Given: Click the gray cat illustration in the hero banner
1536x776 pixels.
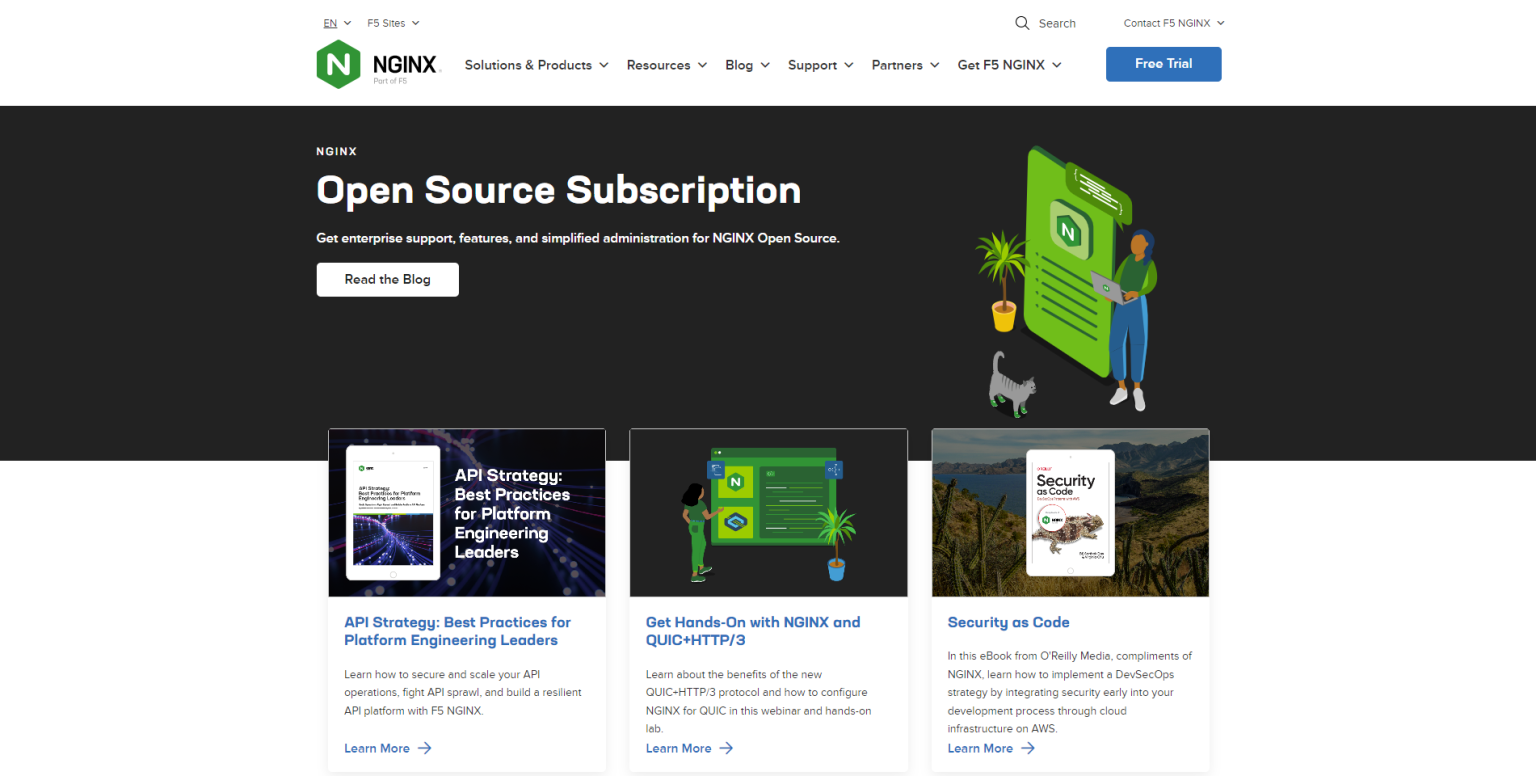Looking at the screenshot, I should pos(1010,382).
